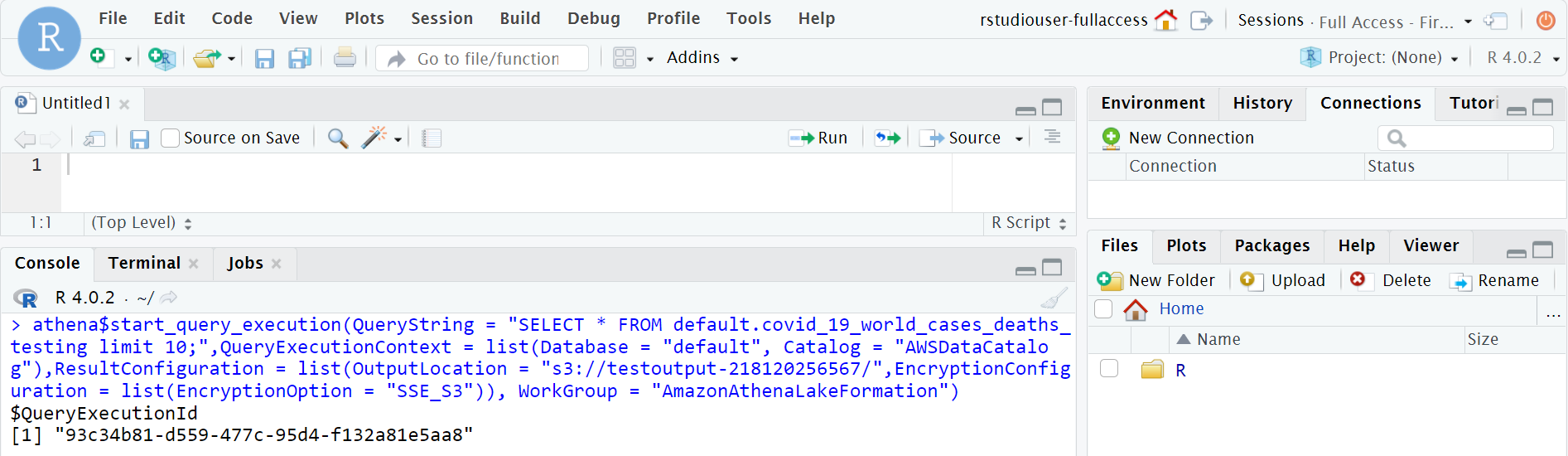Toggle the Source on Save checkbox
This screenshot has width=1568, height=456.
click(x=171, y=138)
